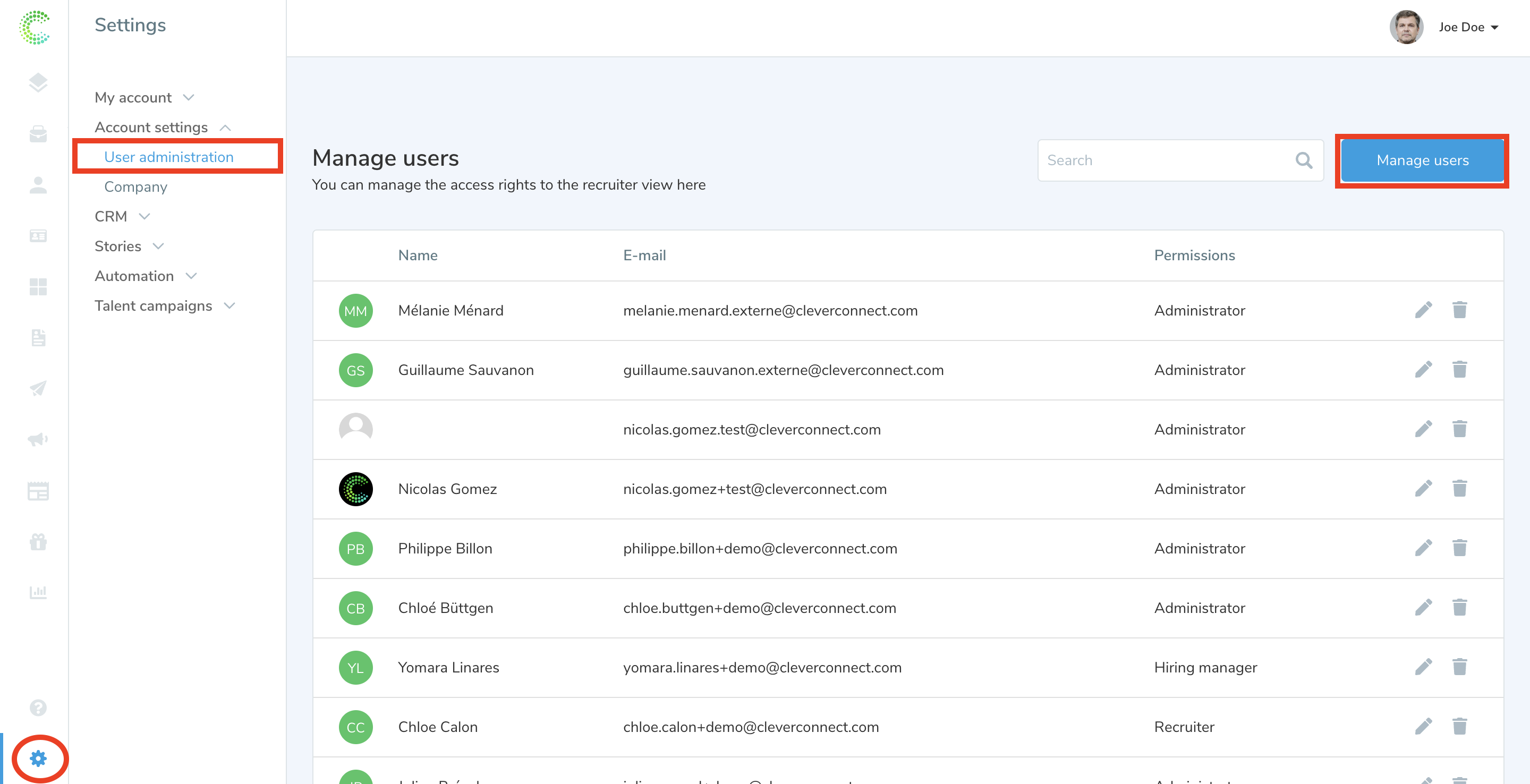Click the megaphone icon in left sidebar

(38, 439)
